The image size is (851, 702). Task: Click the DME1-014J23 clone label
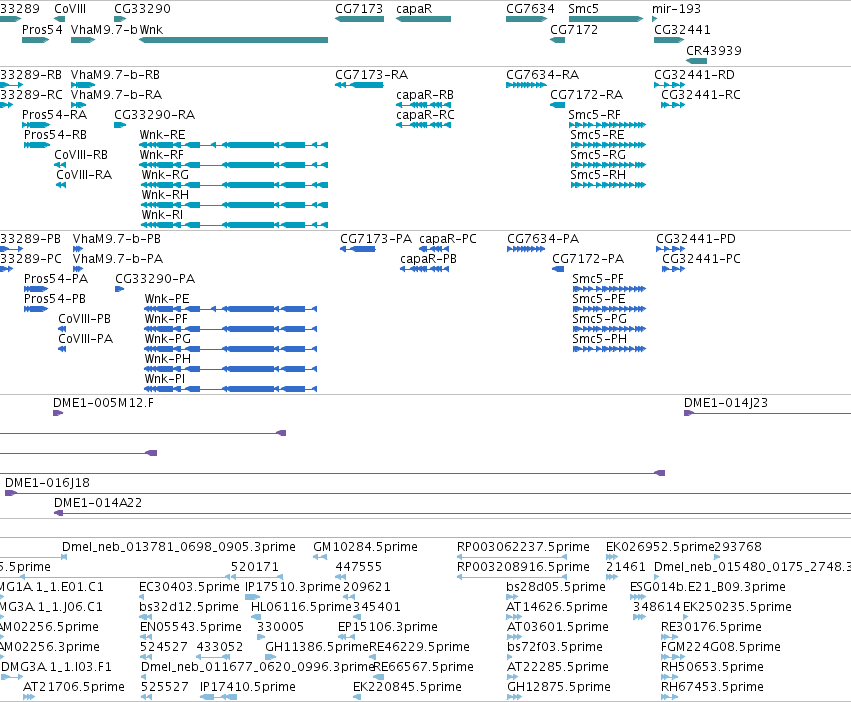(726, 402)
